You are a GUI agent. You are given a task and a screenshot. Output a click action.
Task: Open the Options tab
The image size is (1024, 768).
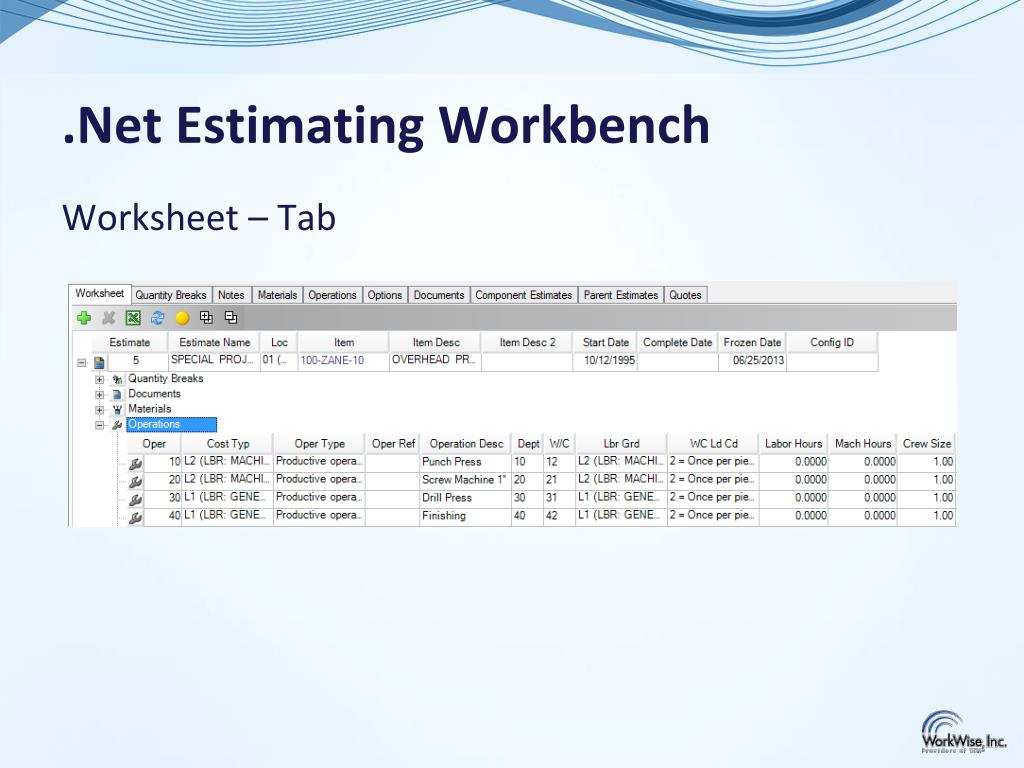tap(385, 295)
